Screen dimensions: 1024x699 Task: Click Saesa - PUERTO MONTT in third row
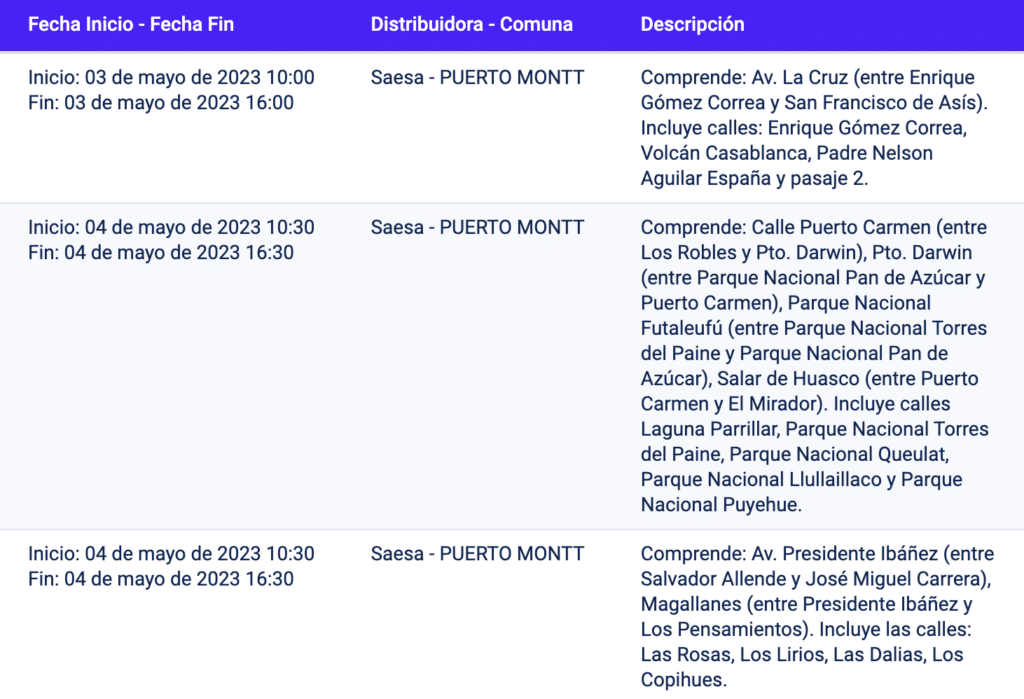pyautogui.click(x=477, y=554)
